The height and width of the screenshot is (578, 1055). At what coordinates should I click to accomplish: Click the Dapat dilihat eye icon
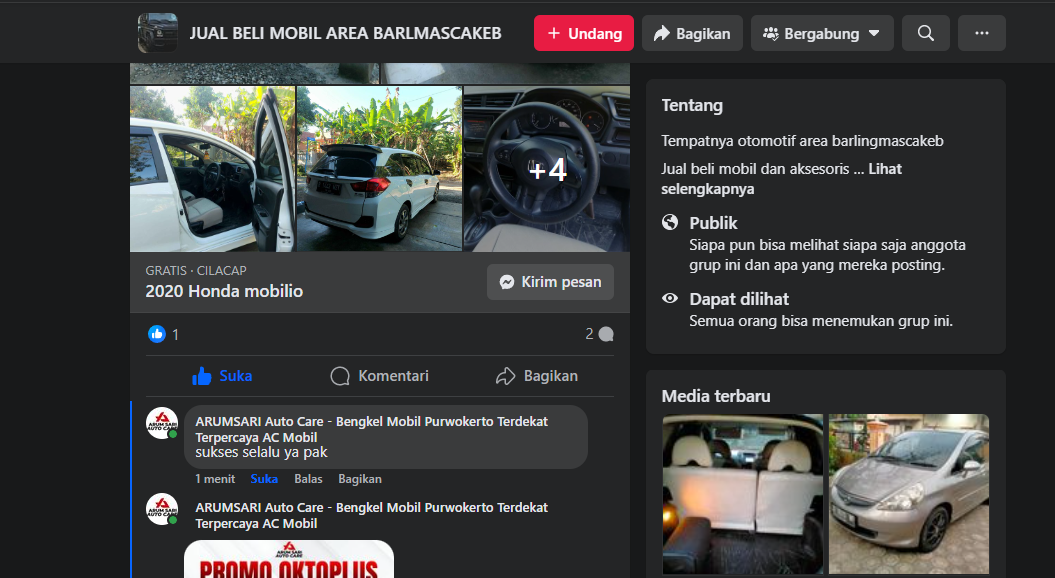[670, 298]
